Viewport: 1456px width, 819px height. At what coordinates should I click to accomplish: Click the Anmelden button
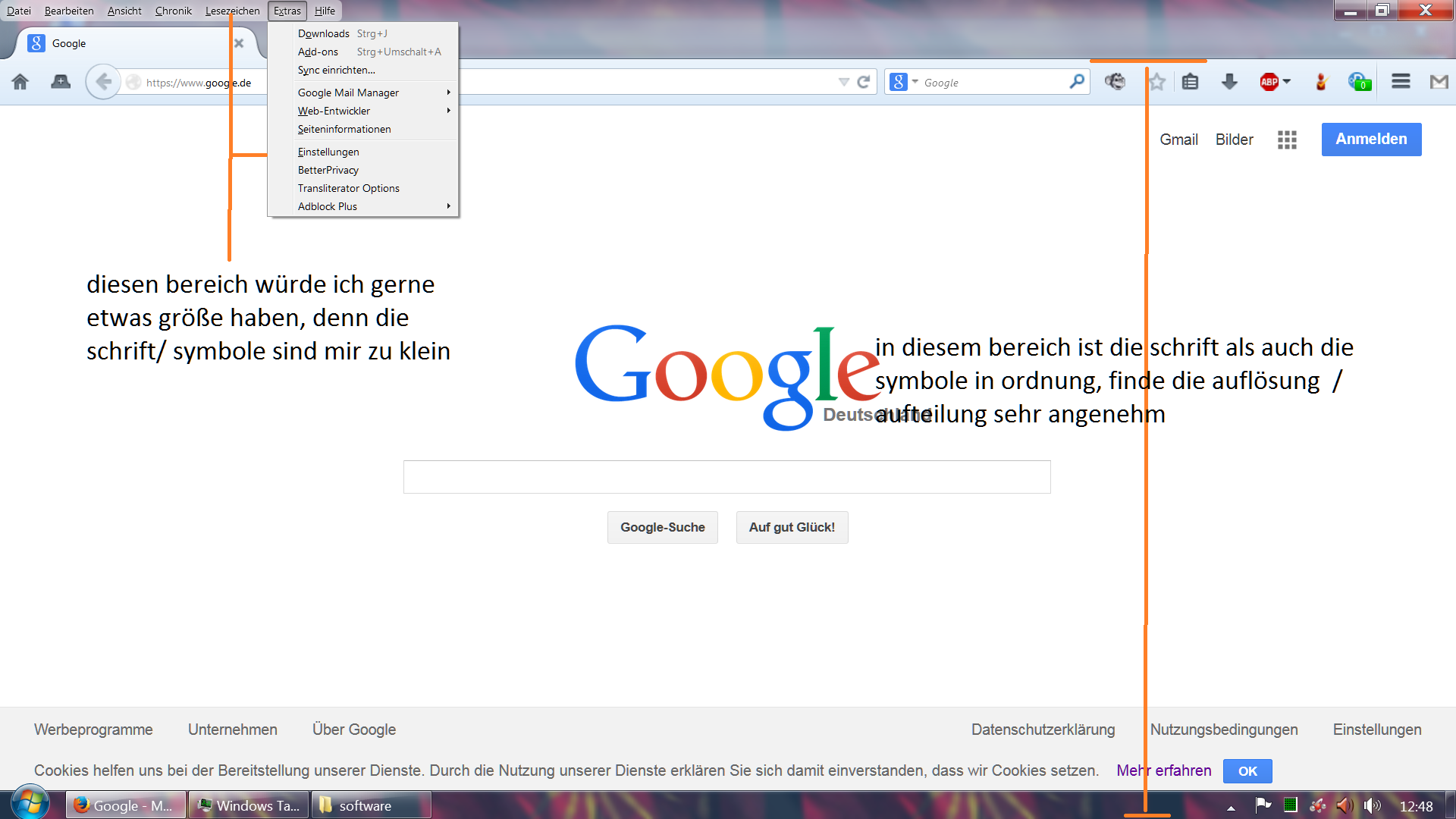pyautogui.click(x=1371, y=140)
